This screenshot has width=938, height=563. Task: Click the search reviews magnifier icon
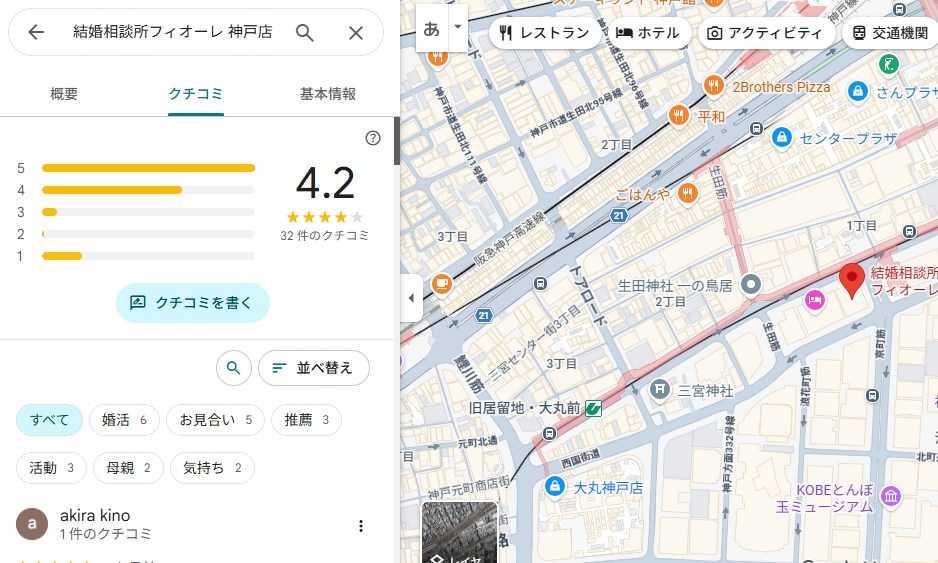(x=233, y=368)
